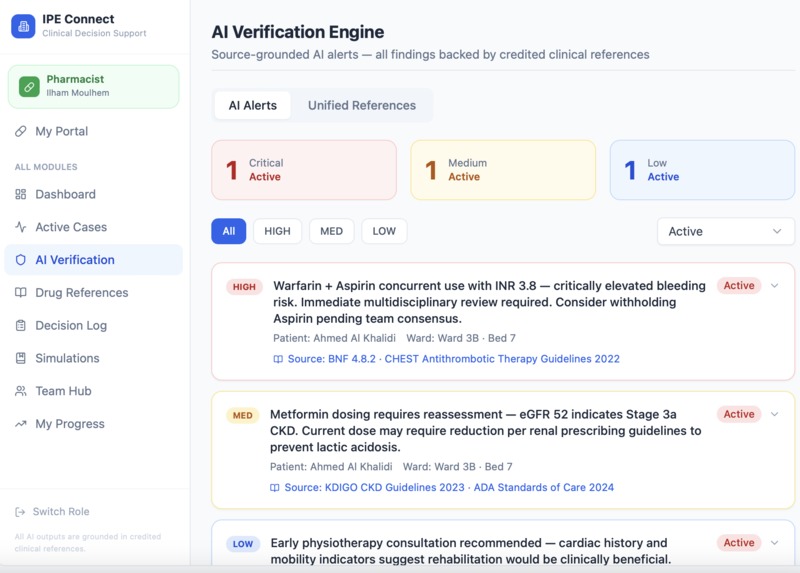Image resolution: width=800 pixels, height=573 pixels.
Task: Click the ALL MODULES section label
Action: click(46, 167)
